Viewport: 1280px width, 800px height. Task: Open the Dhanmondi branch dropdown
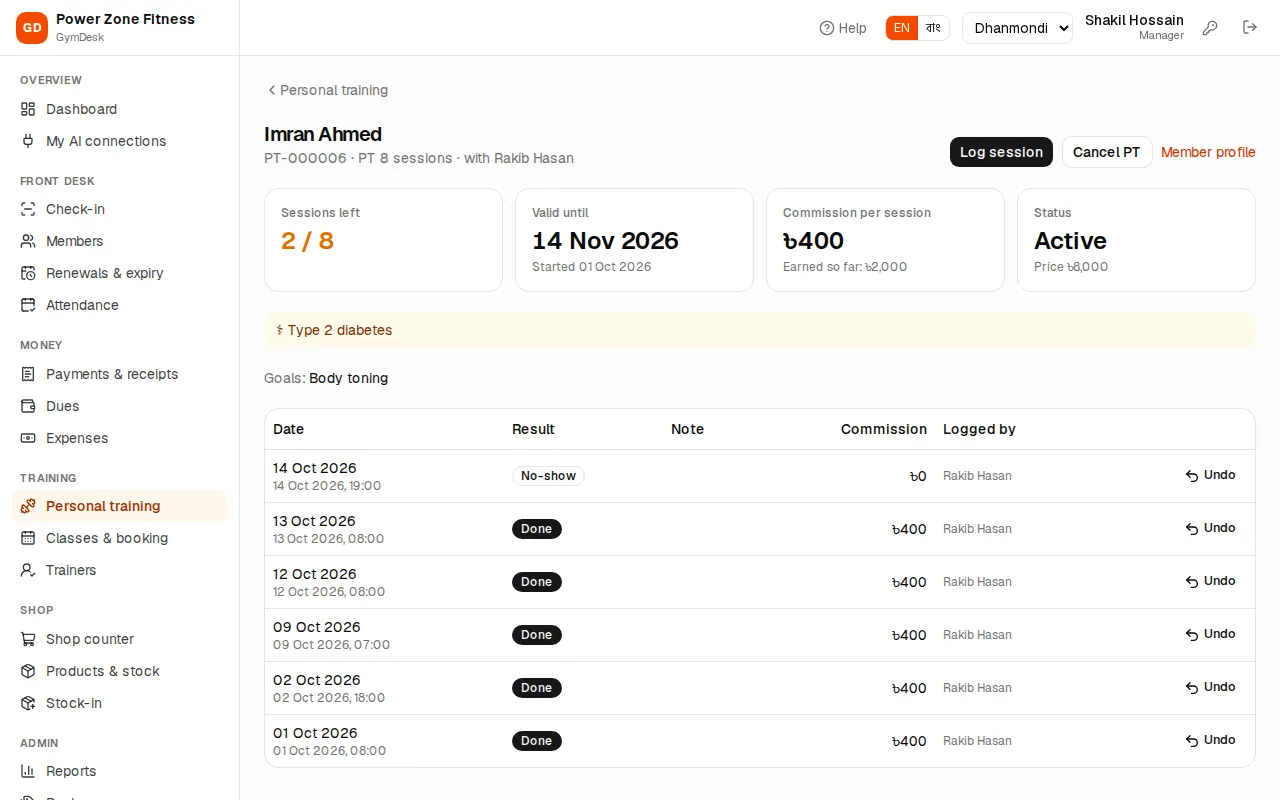pyautogui.click(x=1017, y=28)
